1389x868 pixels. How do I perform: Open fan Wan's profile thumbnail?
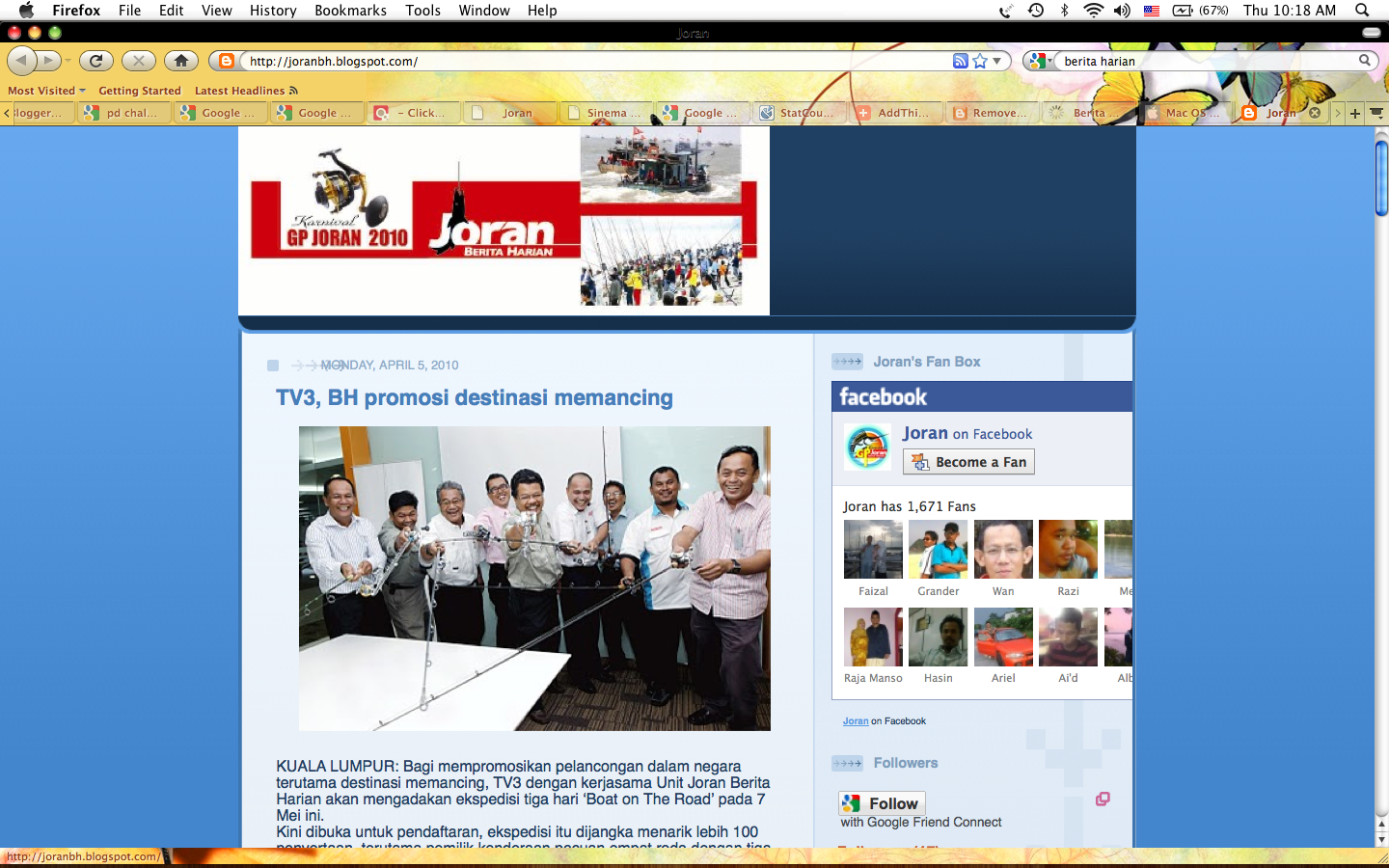1003,550
